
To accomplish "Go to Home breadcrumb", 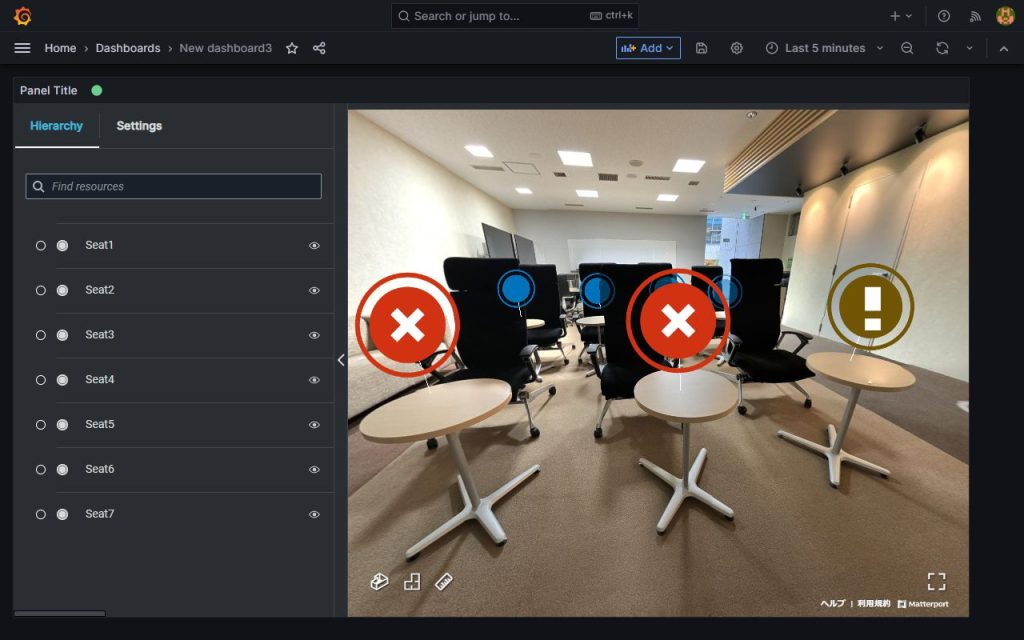I will point(60,48).
